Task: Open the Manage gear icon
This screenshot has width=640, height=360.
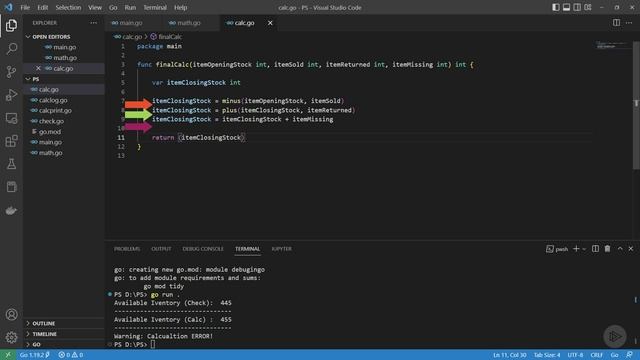Action: (x=11, y=337)
